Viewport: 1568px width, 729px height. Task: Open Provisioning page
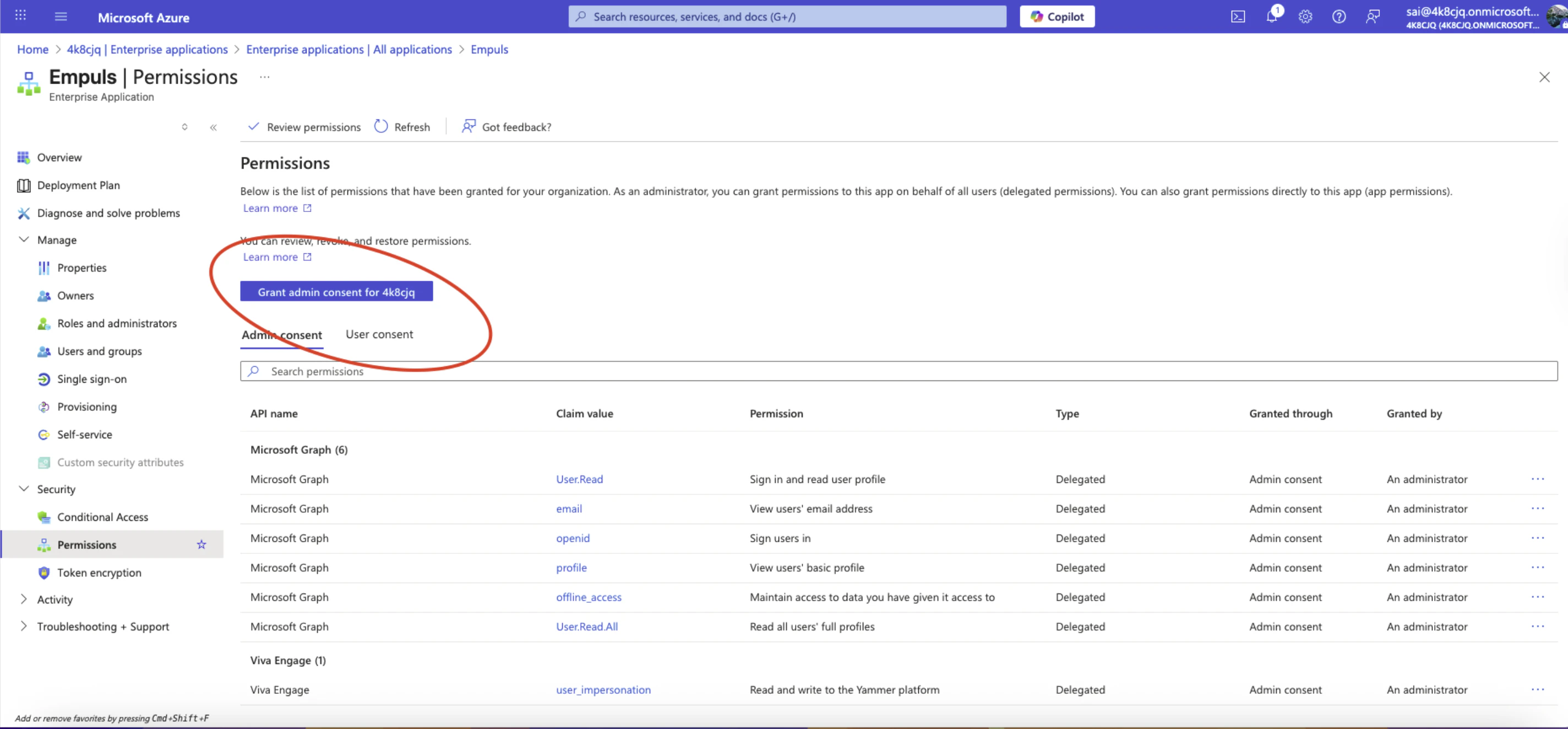coord(86,407)
